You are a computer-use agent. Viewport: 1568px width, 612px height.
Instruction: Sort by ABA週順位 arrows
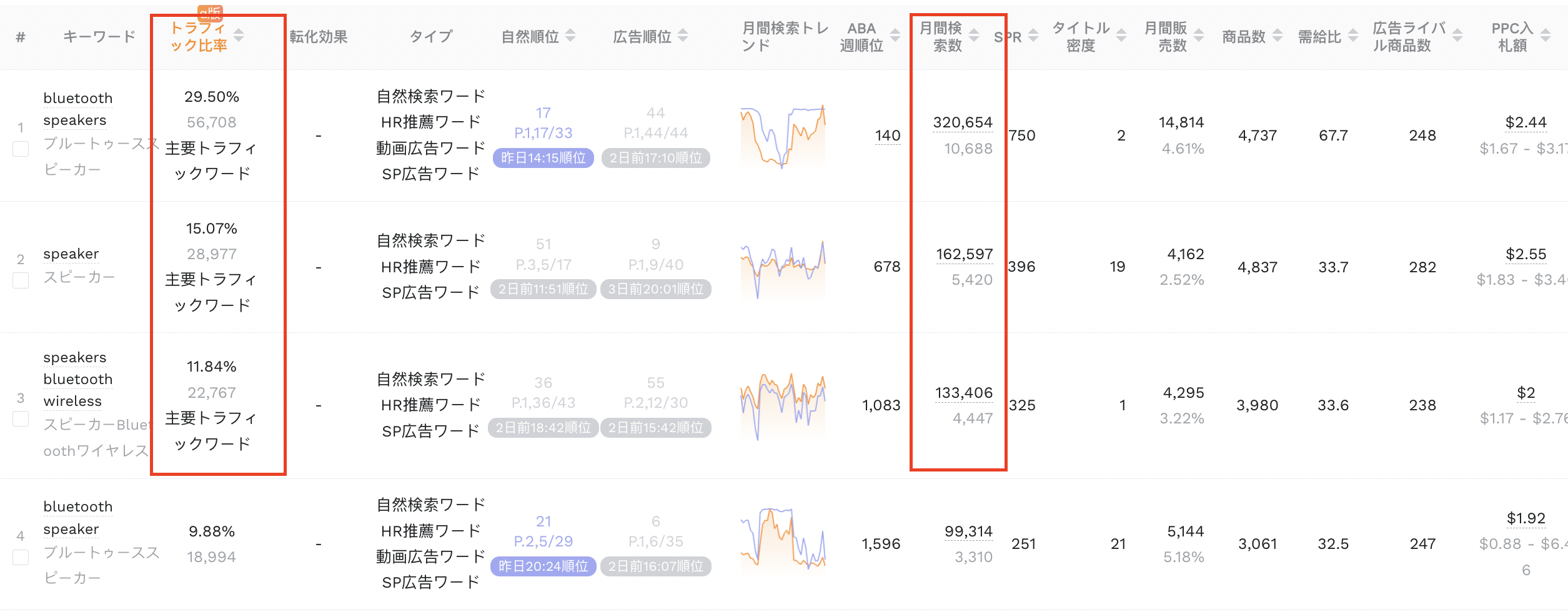click(x=895, y=36)
